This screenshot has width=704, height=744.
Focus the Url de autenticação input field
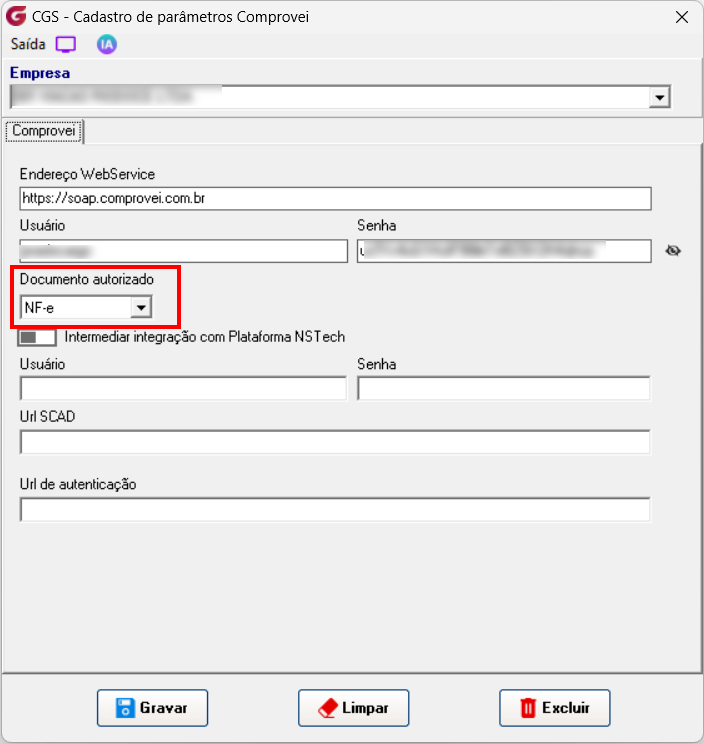coord(335,510)
